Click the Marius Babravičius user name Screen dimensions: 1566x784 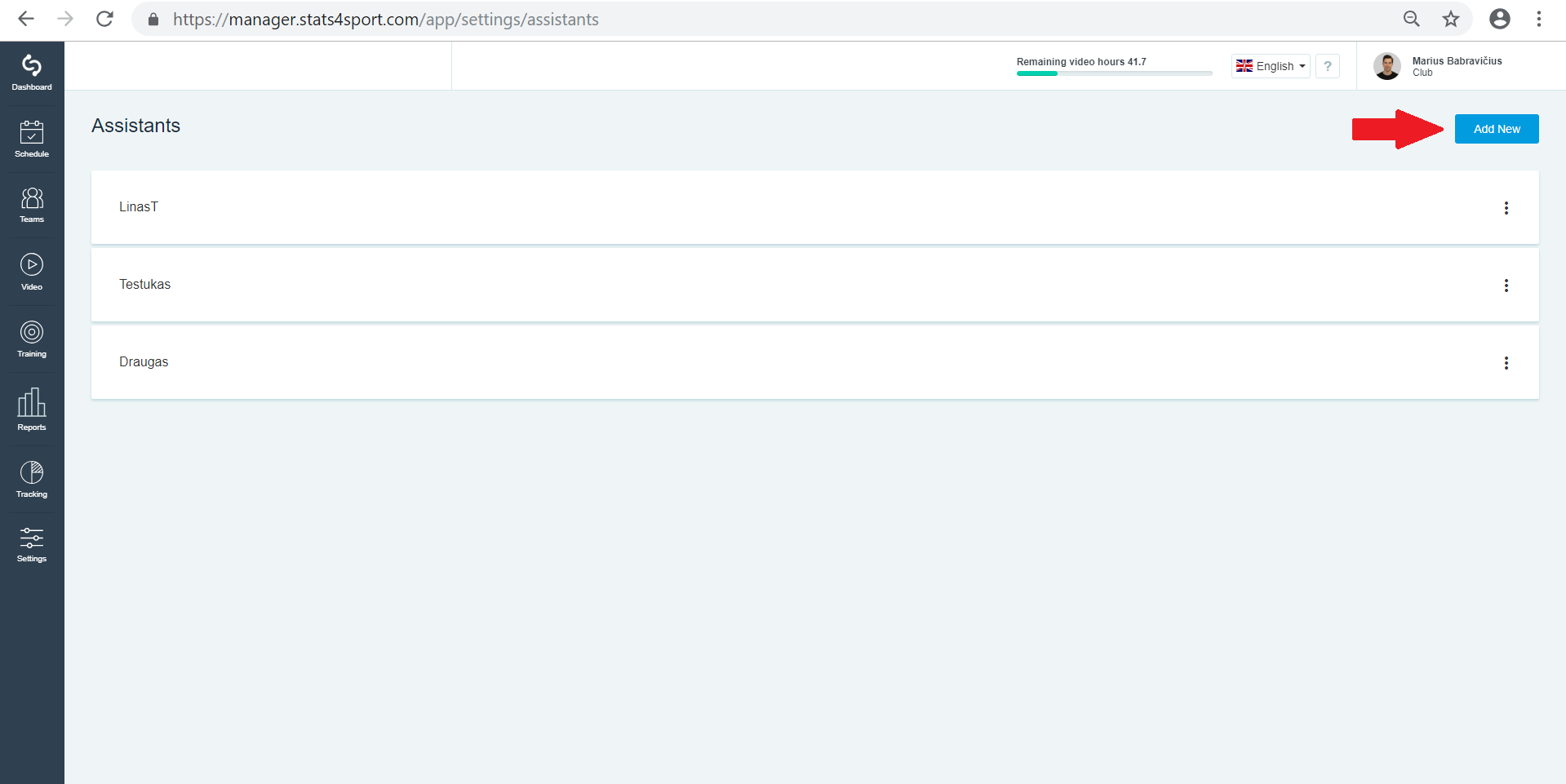(x=1457, y=61)
